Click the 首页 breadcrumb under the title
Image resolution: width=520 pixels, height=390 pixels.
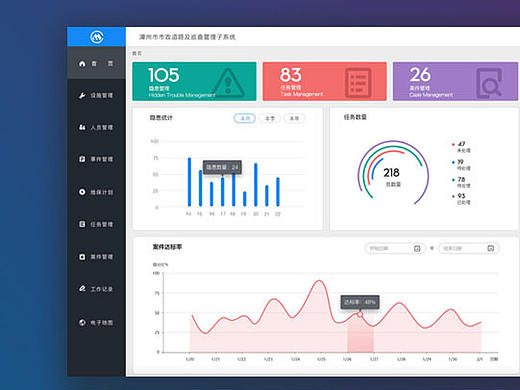point(137,53)
